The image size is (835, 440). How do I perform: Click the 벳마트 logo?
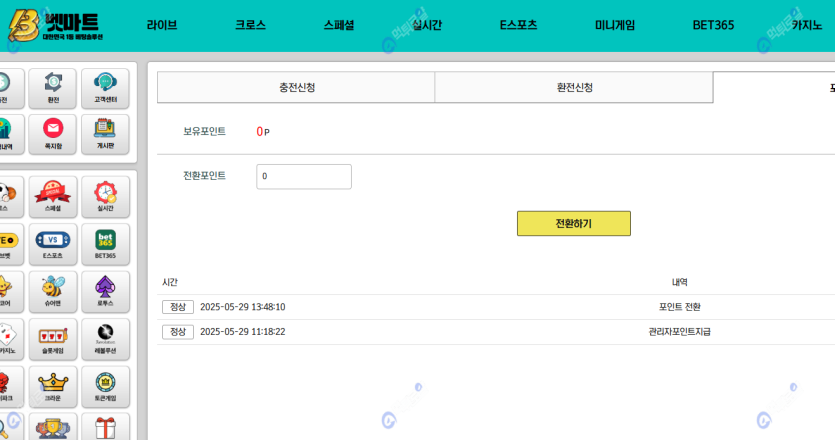point(53,26)
